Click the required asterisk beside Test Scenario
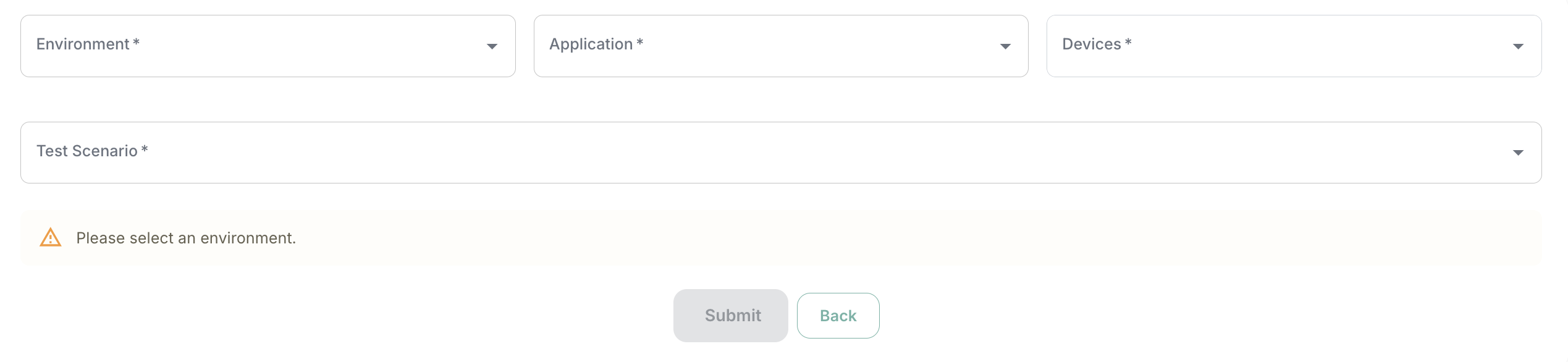The image size is (1568, 362). (145, 149)
